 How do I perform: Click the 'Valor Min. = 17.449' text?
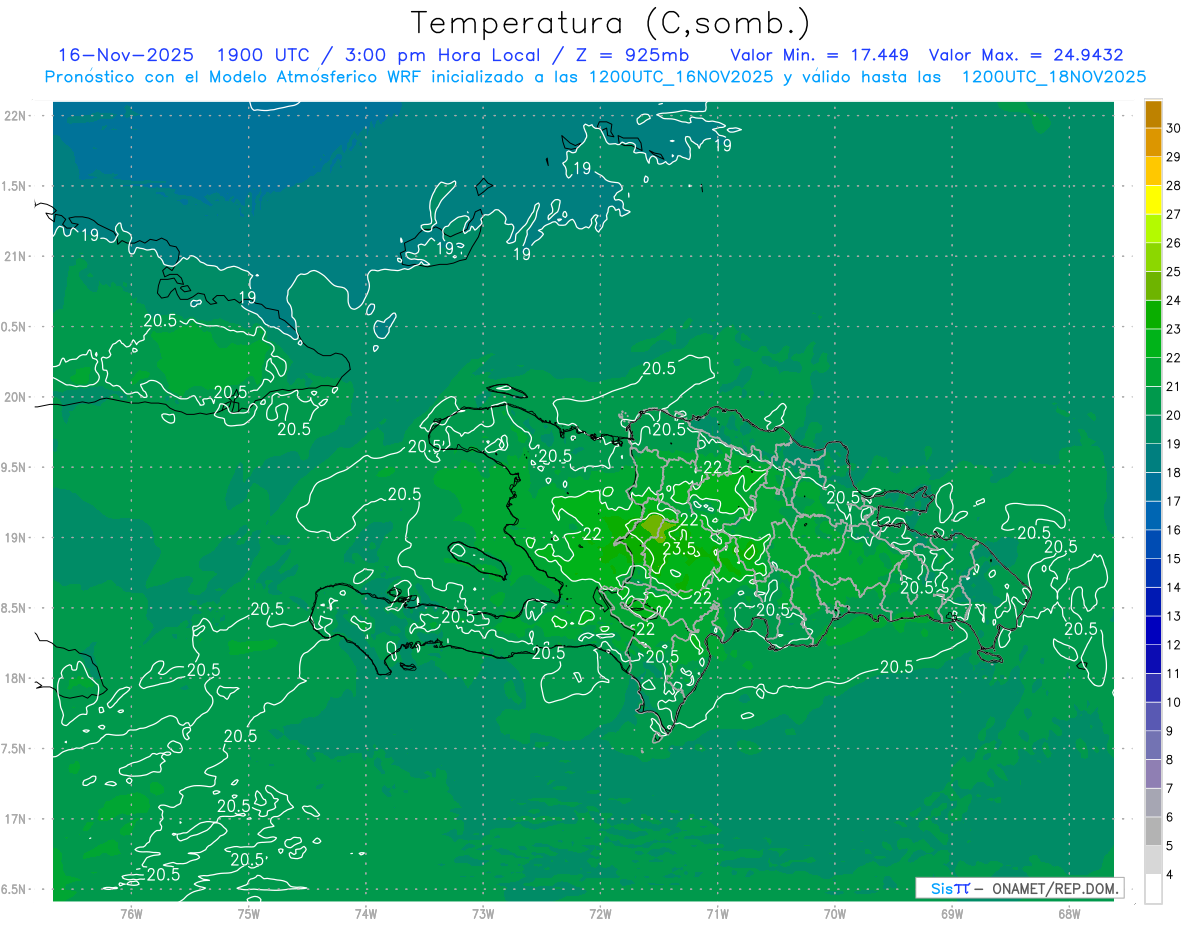[x=818, y=55]
